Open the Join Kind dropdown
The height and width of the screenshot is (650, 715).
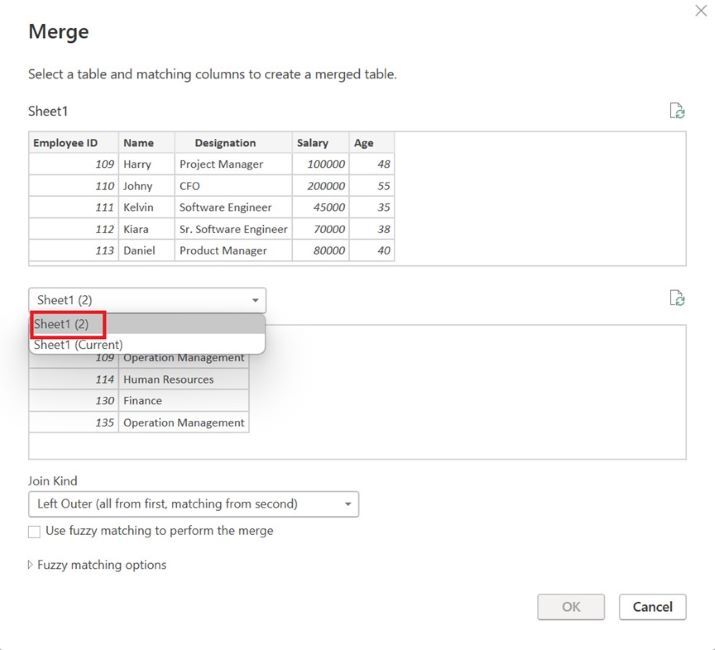pos(193,504)
